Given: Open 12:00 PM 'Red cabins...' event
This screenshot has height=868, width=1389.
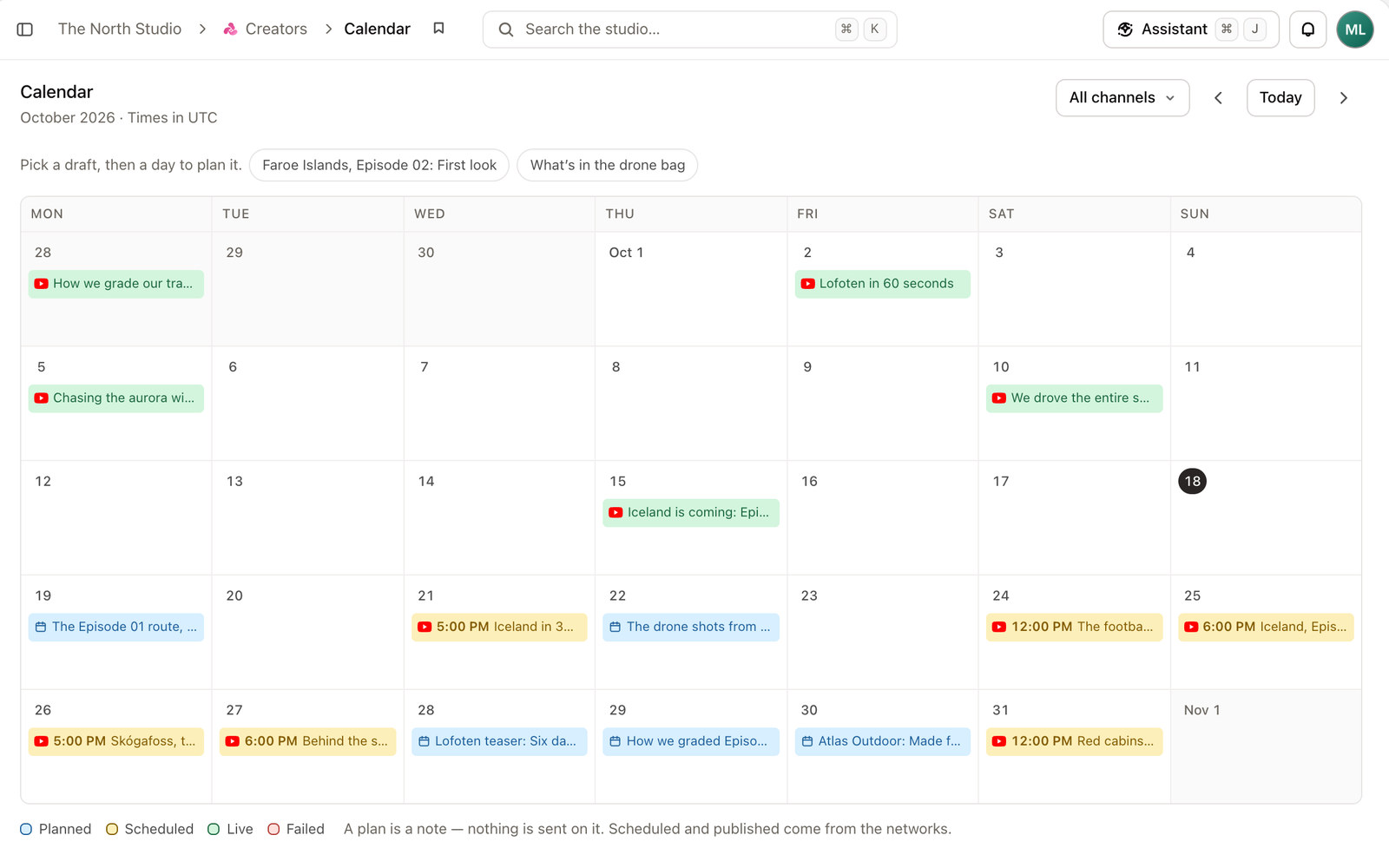Looking at the screenshot, I should [x=1074, y=742].
